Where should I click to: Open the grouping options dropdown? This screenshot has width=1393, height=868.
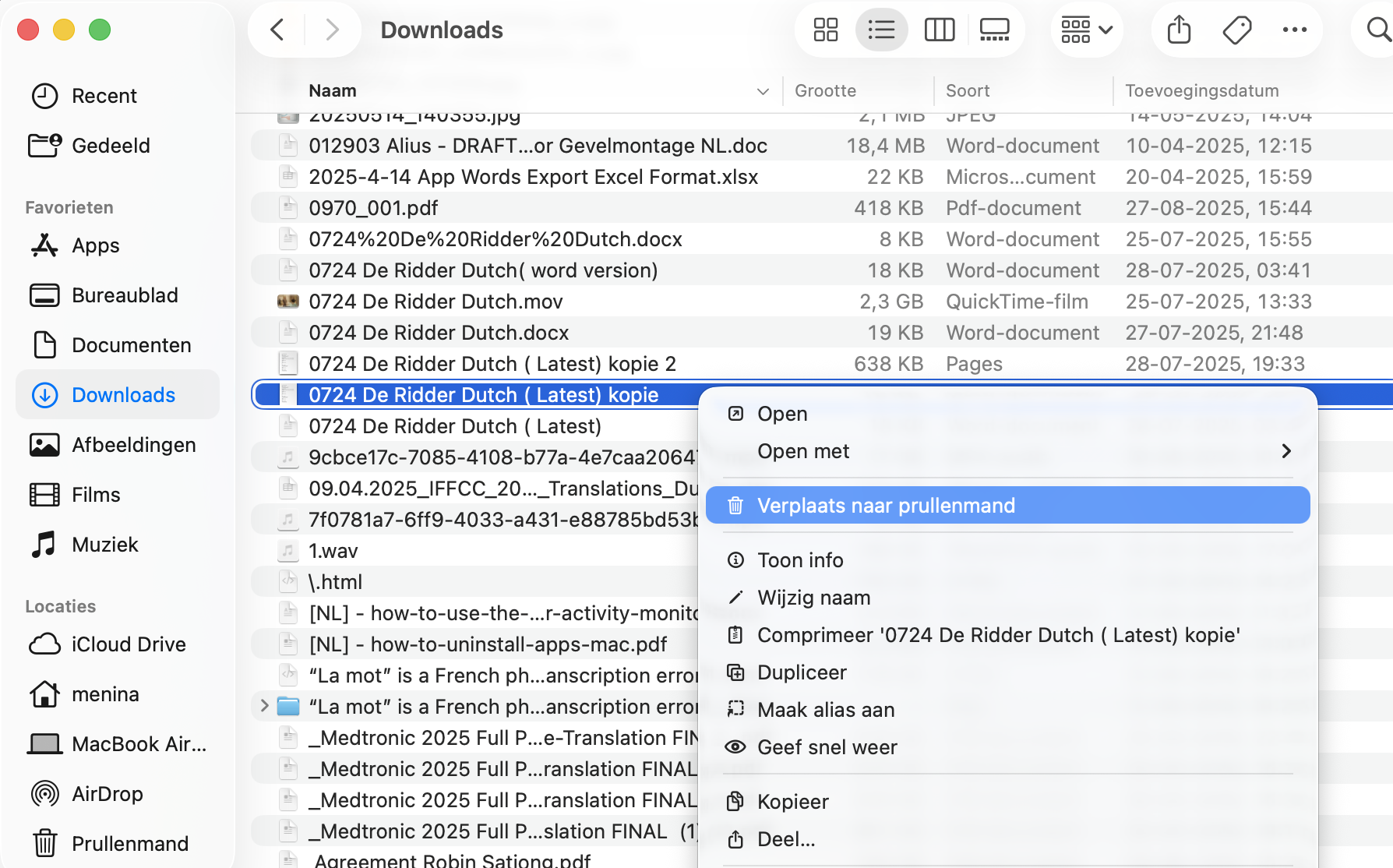pyautogui.click(x=1086, y=30)
